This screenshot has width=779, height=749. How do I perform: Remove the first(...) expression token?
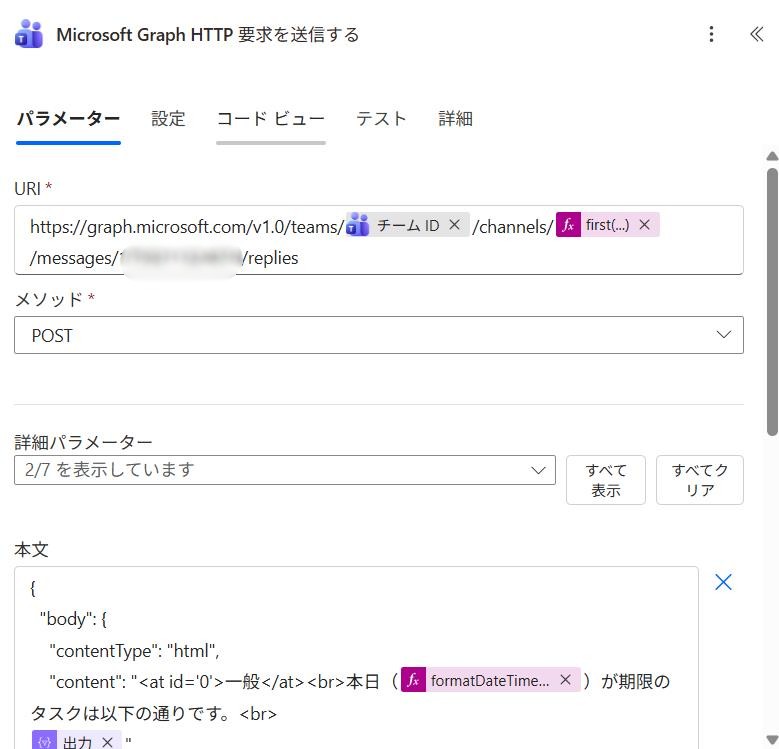point(644,225)
